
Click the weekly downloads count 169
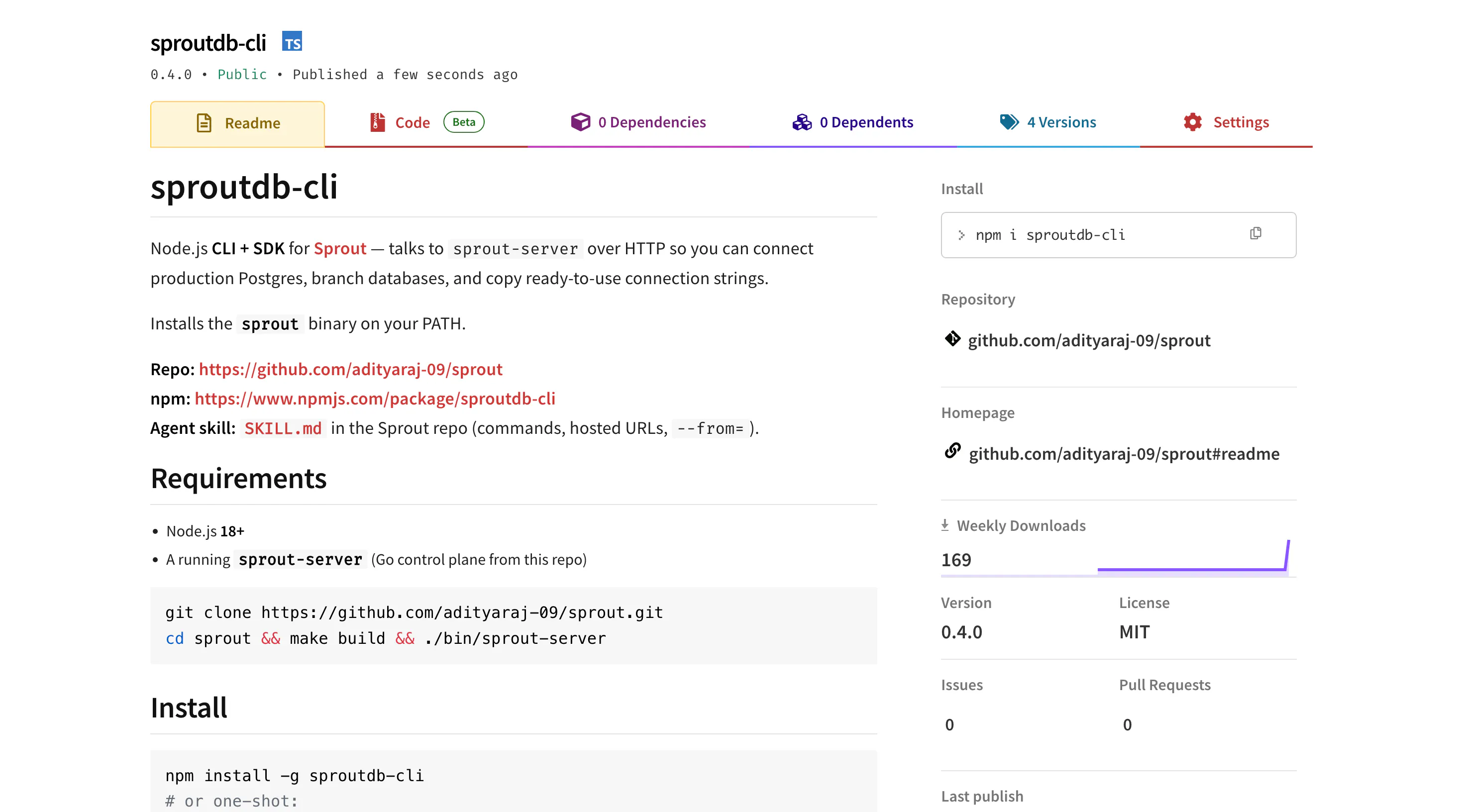click(x=956, y=560)
